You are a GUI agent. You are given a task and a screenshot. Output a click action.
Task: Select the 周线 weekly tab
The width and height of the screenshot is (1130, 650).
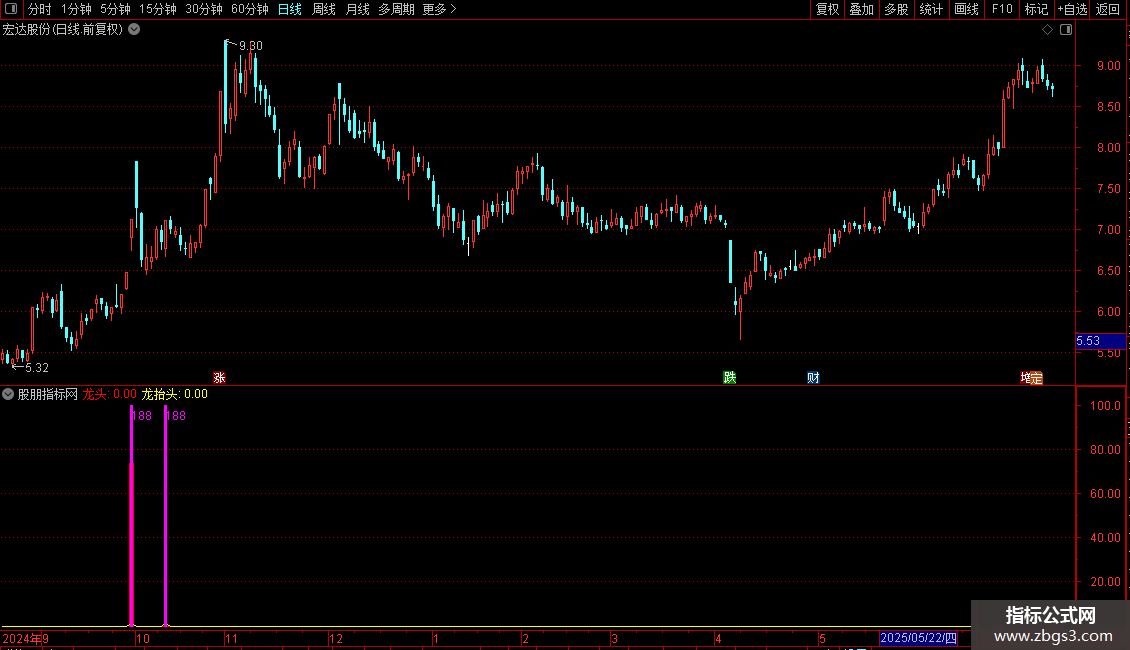(324, 9)
